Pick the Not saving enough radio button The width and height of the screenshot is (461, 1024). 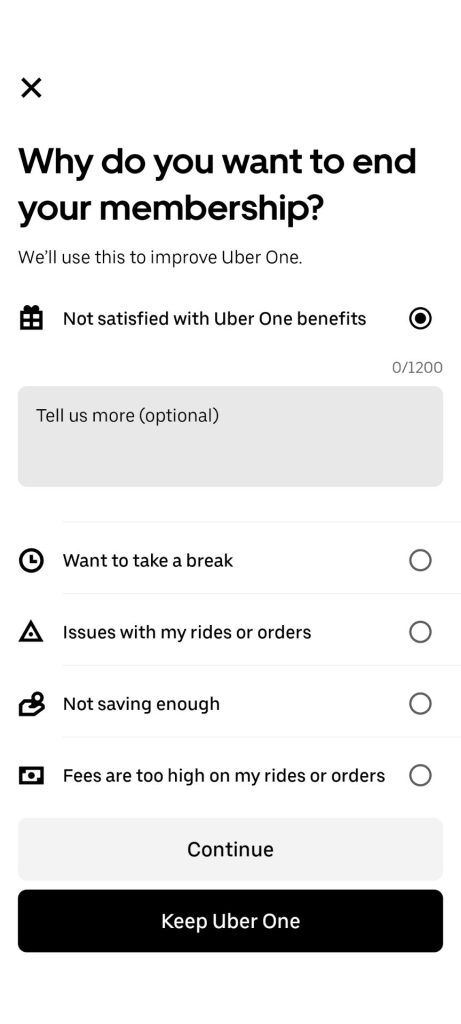click(420, 704)
